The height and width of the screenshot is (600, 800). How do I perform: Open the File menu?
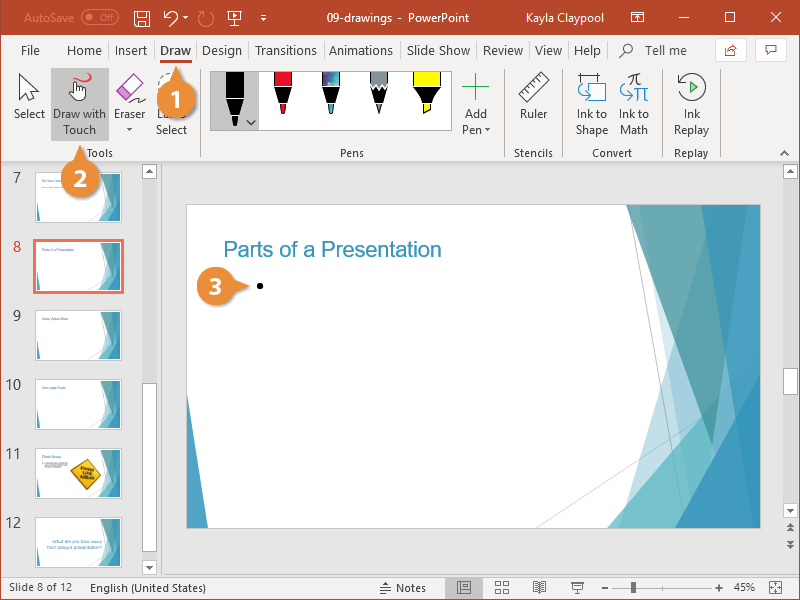30,51
